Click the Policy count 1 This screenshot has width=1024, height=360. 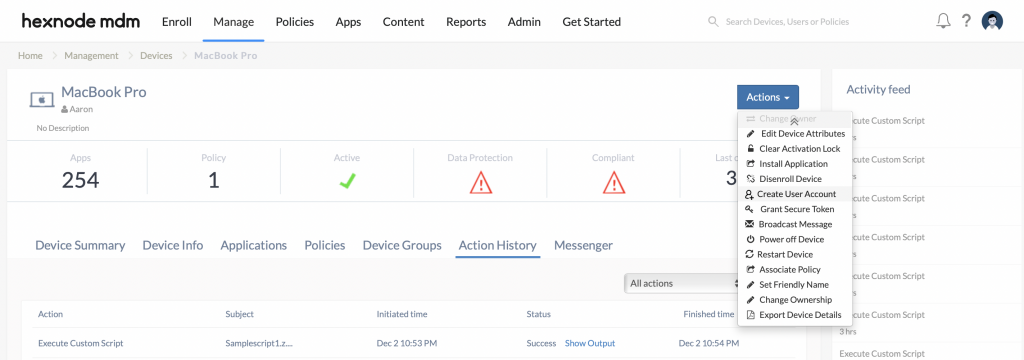pyautogui.click(x=214, y=180)
